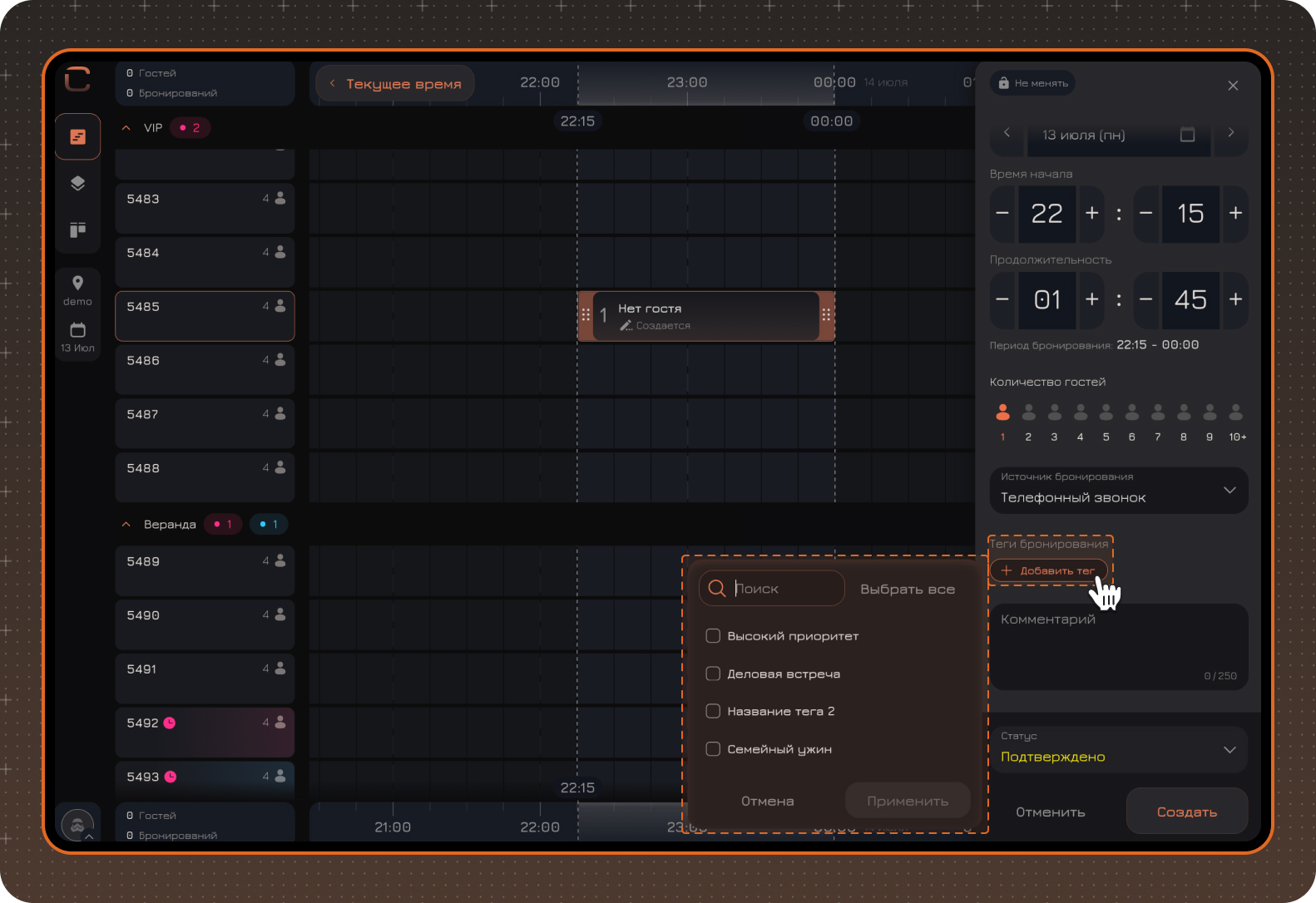Decrease start hour from 22

[x=1002, y=214]
